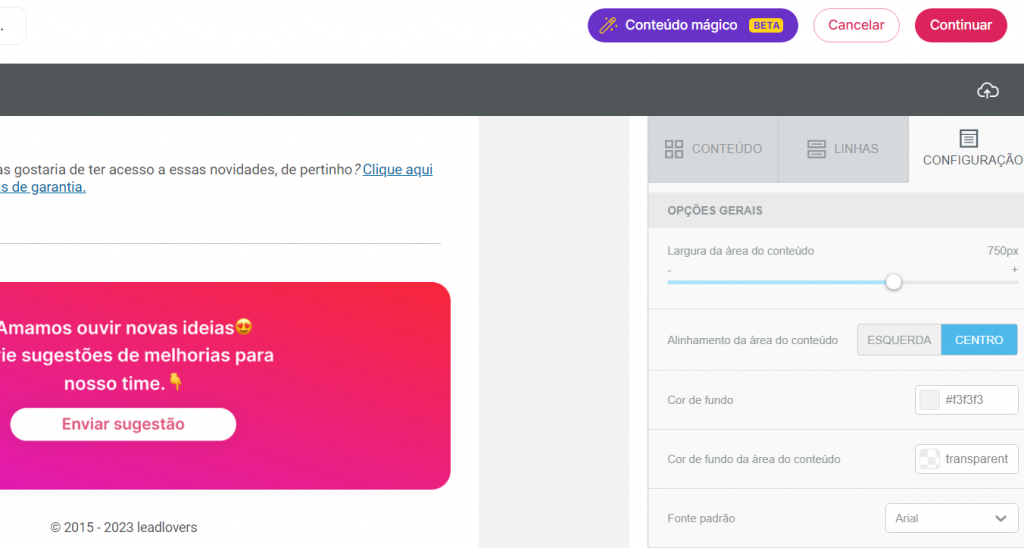
Task: Set content alignment to ESQUERDA
Action: 898,340
